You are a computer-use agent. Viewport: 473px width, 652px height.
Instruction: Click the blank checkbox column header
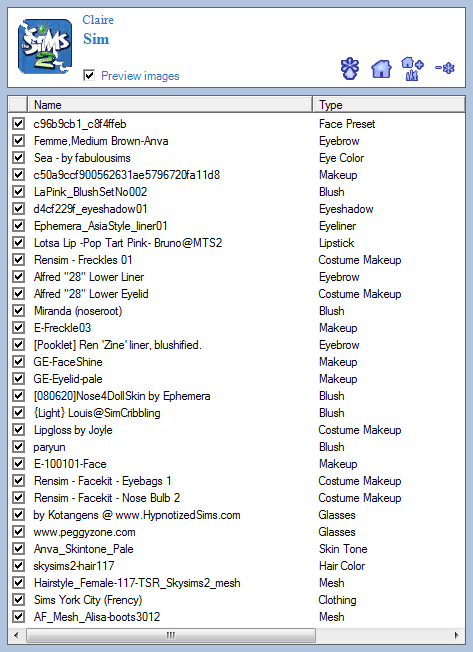click(18, 105)
